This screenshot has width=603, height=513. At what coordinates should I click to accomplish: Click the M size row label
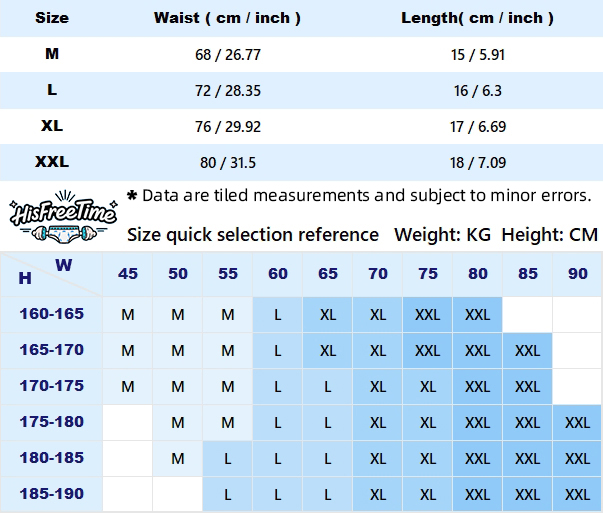[52, 53]
